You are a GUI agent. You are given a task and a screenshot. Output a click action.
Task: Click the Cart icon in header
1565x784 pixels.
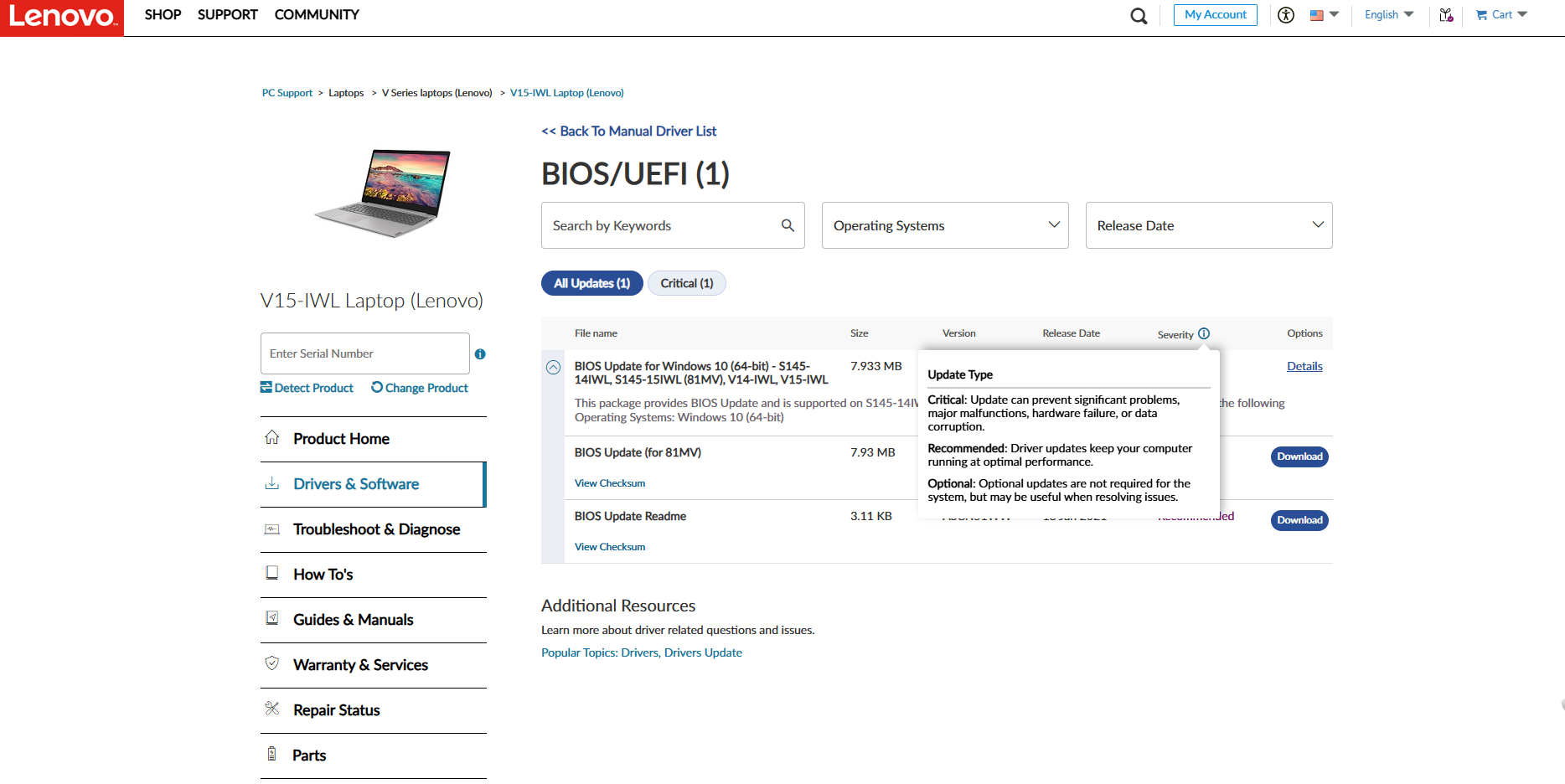click(1481, 15)
